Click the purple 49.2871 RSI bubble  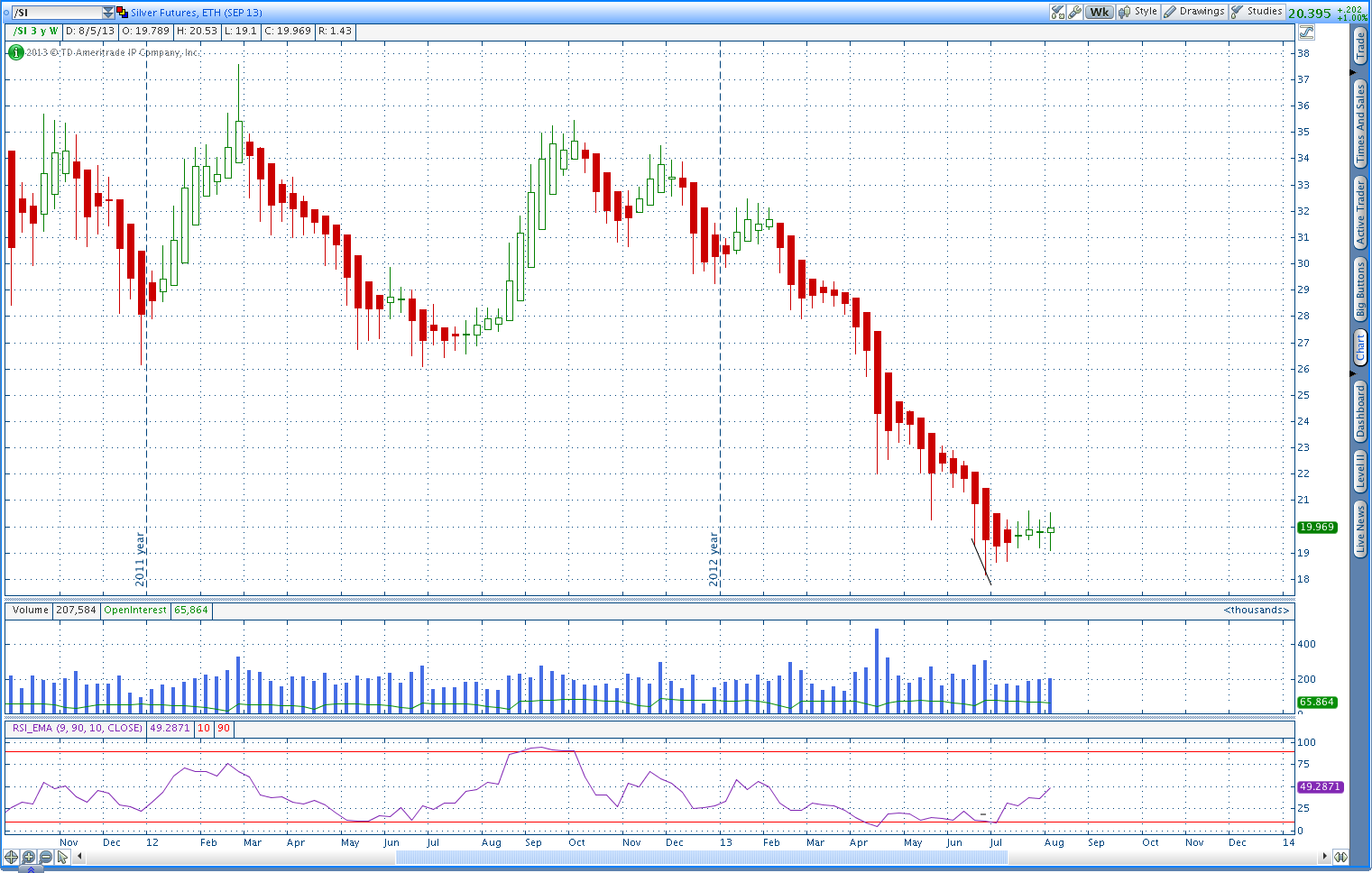coord(1321,786)
